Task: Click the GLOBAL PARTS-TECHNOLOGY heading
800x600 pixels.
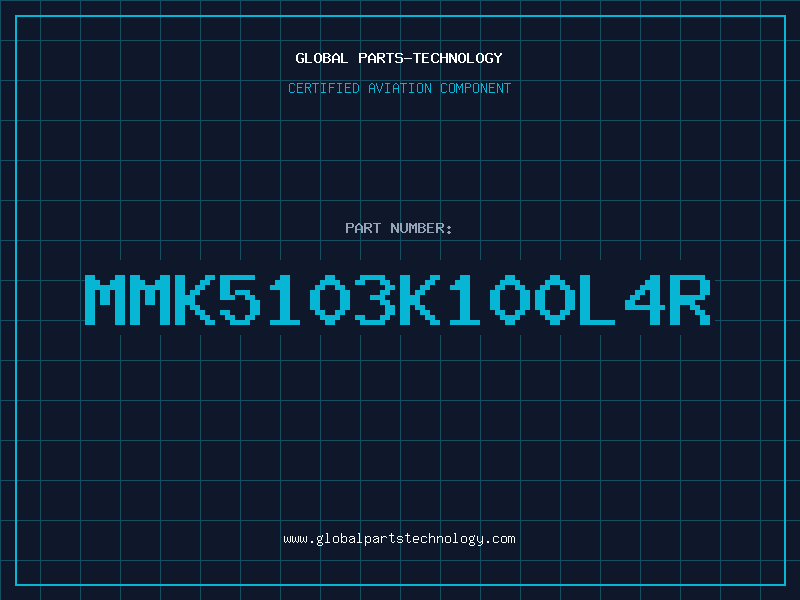Action: [399, 58]
